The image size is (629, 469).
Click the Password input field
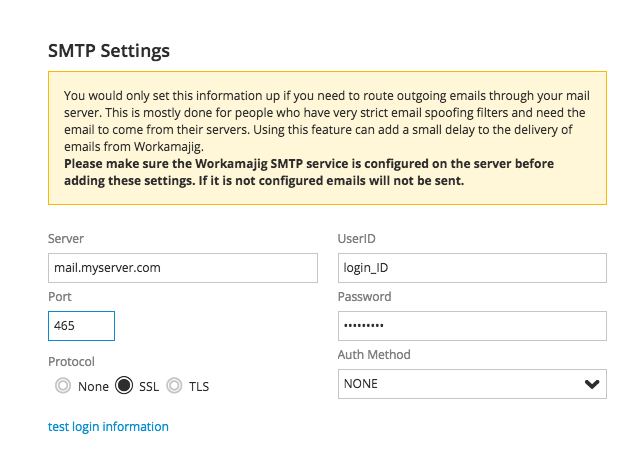coord(472,326)
